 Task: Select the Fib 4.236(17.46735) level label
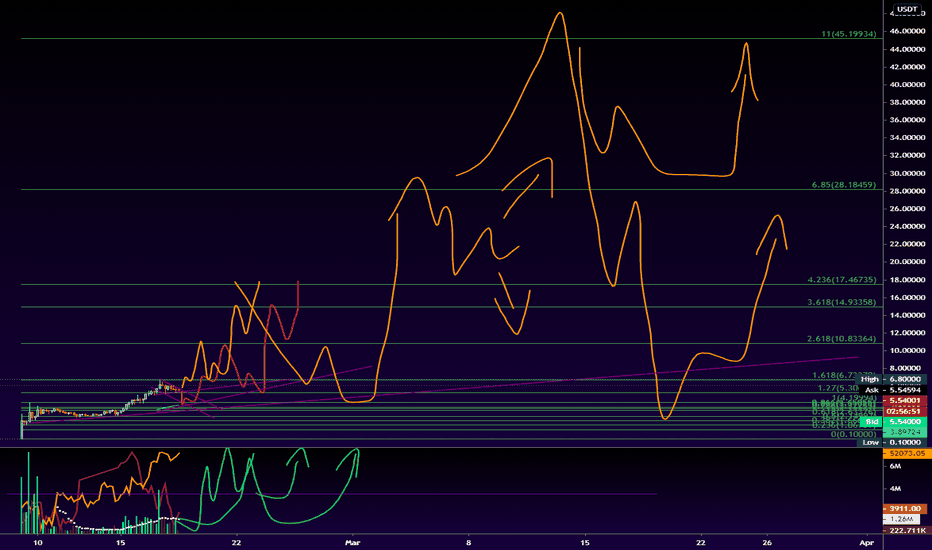pyautogui.click(x=842, y=279)
